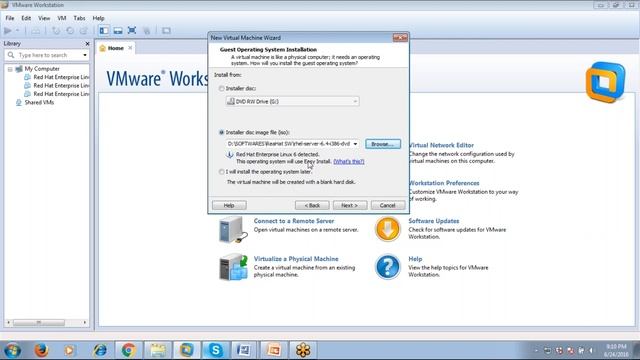This screenshot has width=640, height=360.
Task: Click the Help question mark icon
Action: click(387, 267)
